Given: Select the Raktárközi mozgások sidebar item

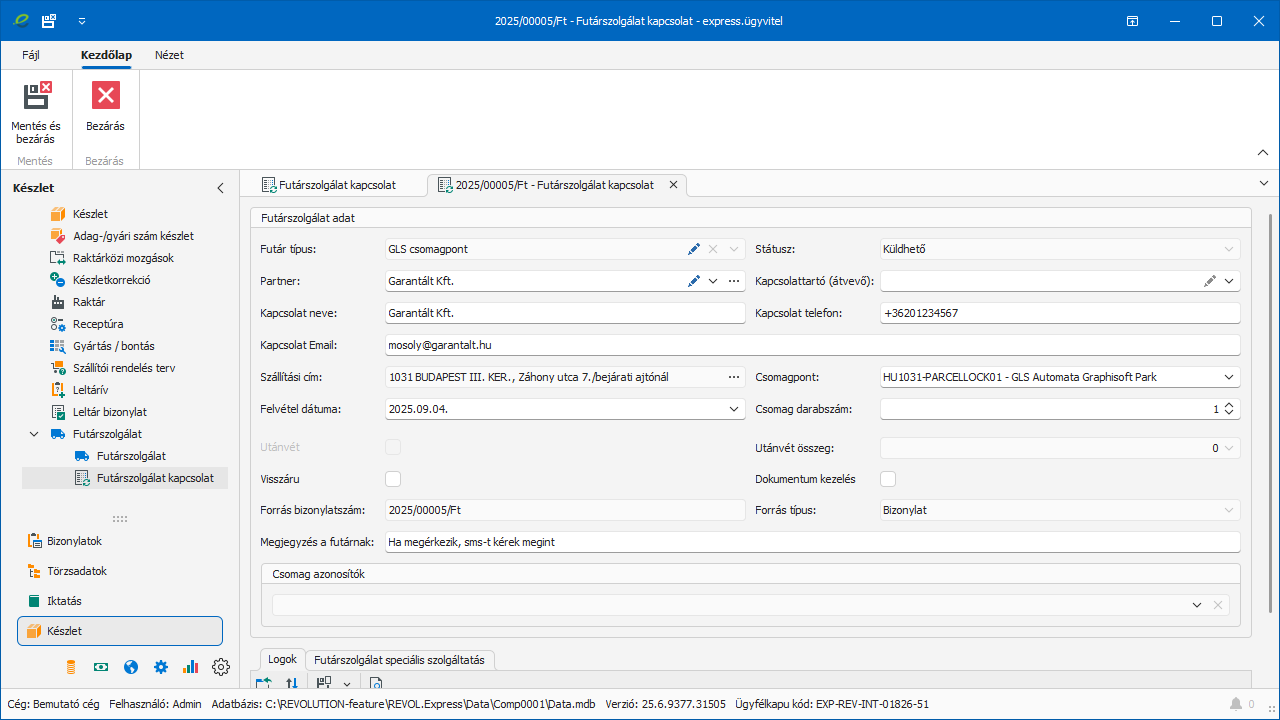Looking at the screenshot, I should [123, 258].
